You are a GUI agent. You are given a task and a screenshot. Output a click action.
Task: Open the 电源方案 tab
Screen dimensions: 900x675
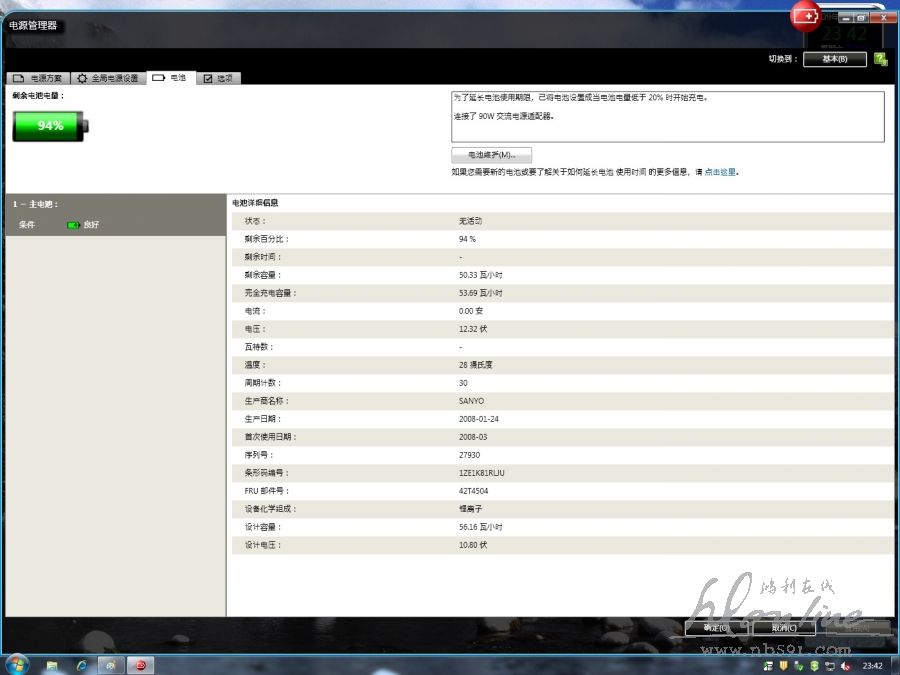(38, 78)
